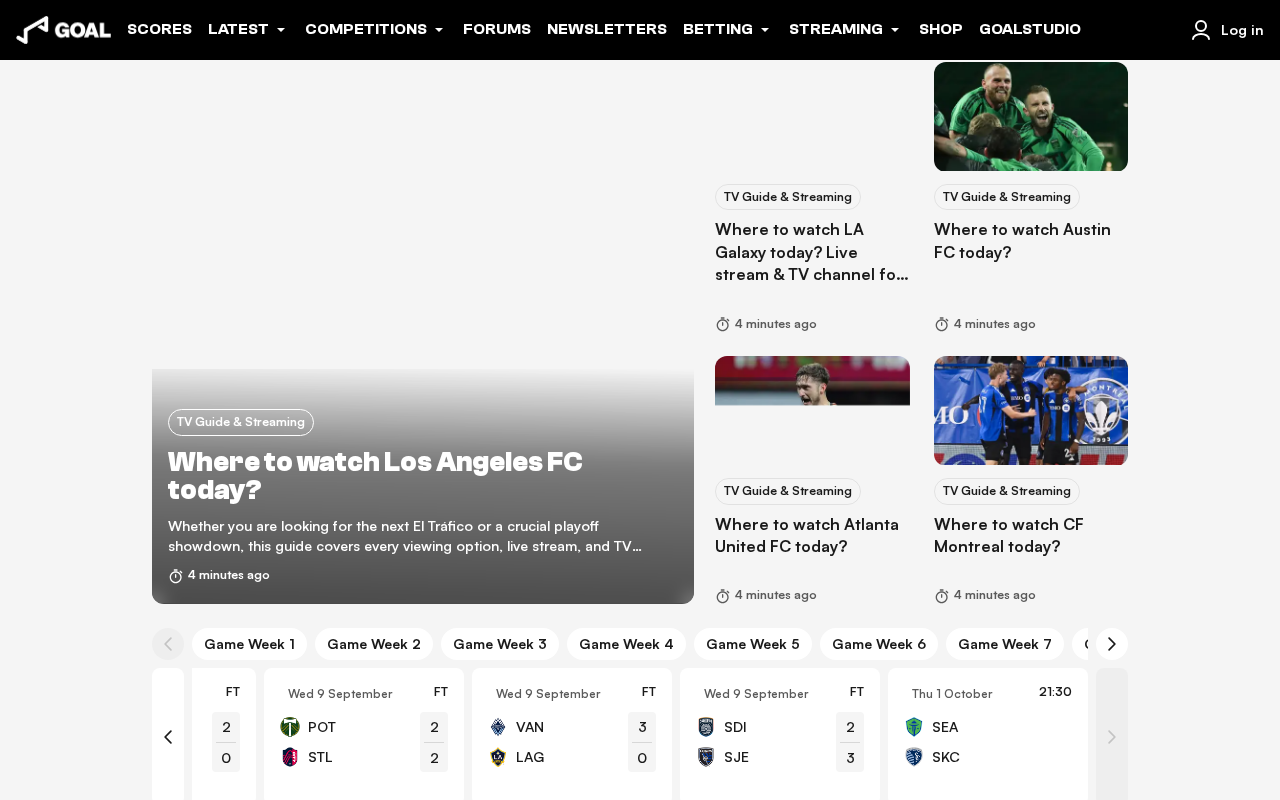
Task: Click the user profile icon
Action: [1201, 30]
